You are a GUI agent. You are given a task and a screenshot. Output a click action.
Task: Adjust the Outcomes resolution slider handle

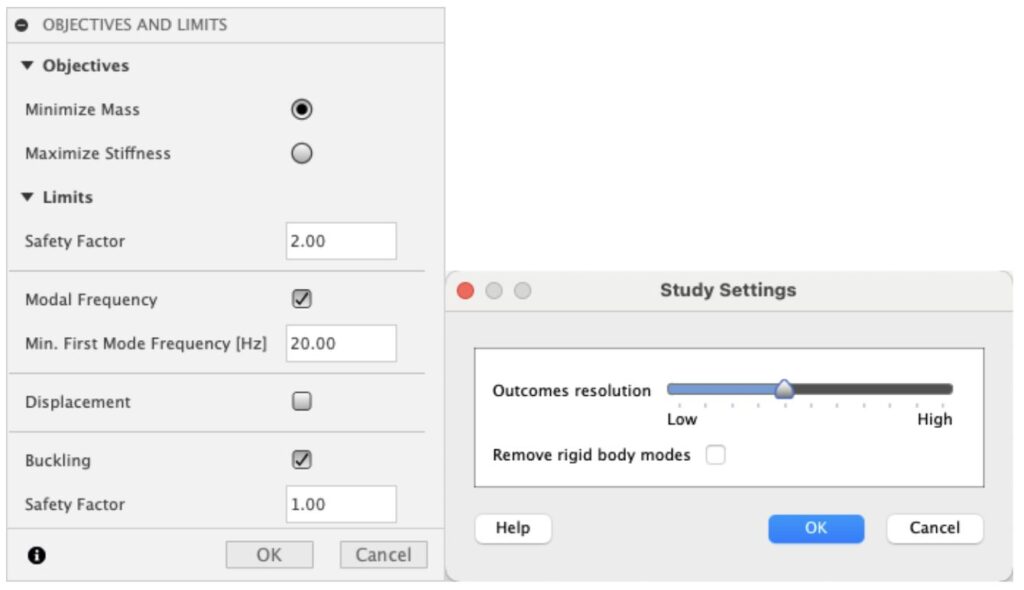784,390
